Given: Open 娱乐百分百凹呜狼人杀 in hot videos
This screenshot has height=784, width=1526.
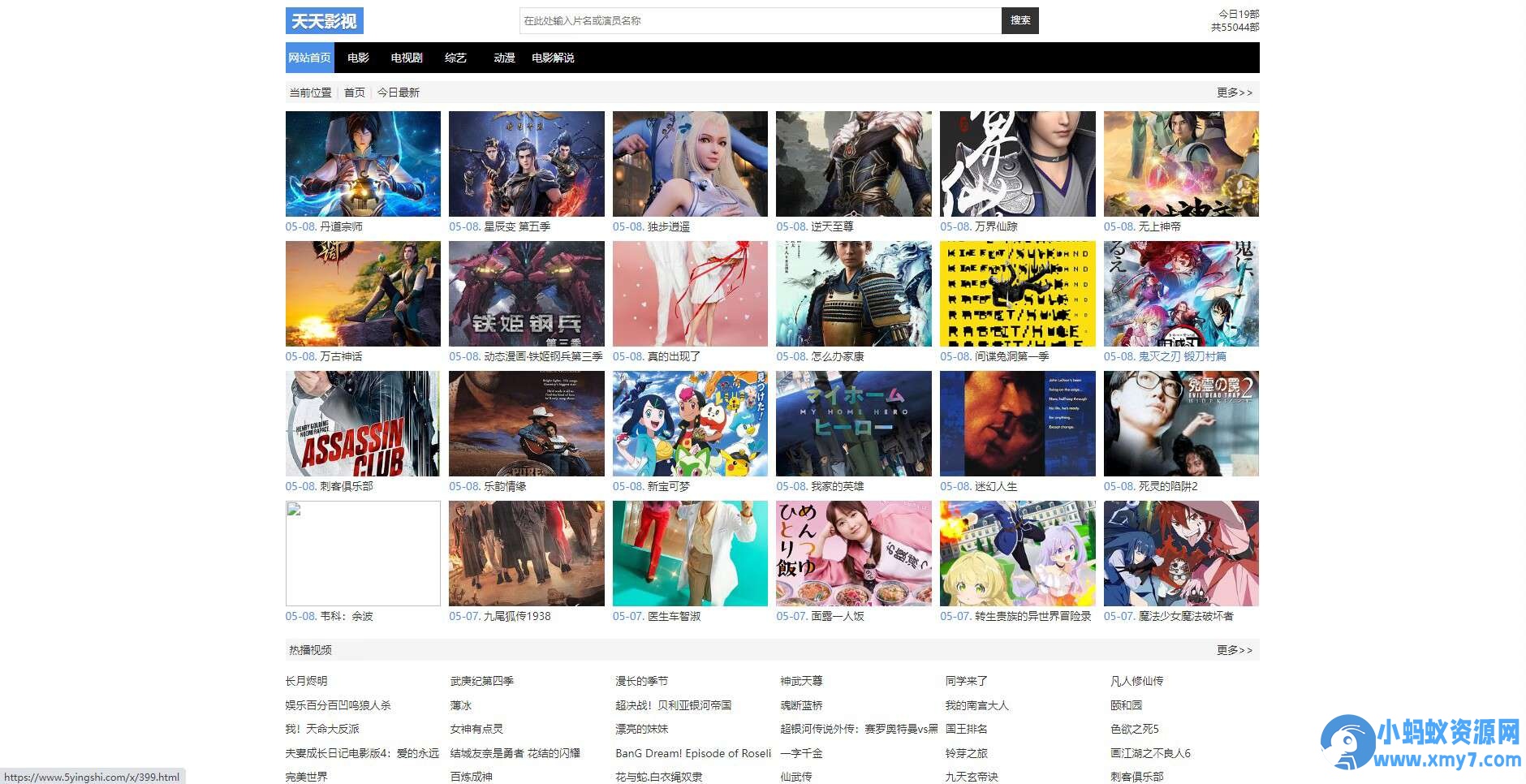Looking at the screenshot, I should point(338,705).
